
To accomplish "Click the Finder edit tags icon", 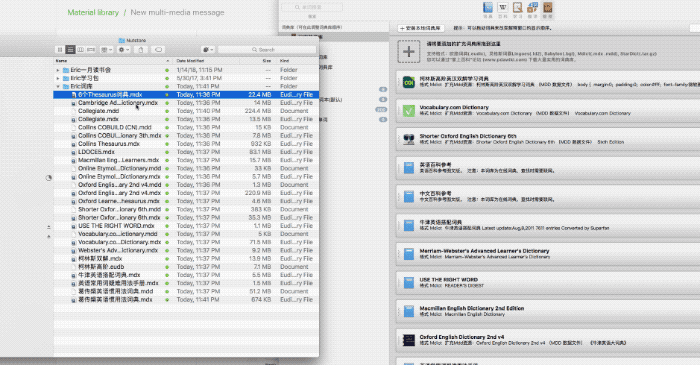I will coord(158,50).
